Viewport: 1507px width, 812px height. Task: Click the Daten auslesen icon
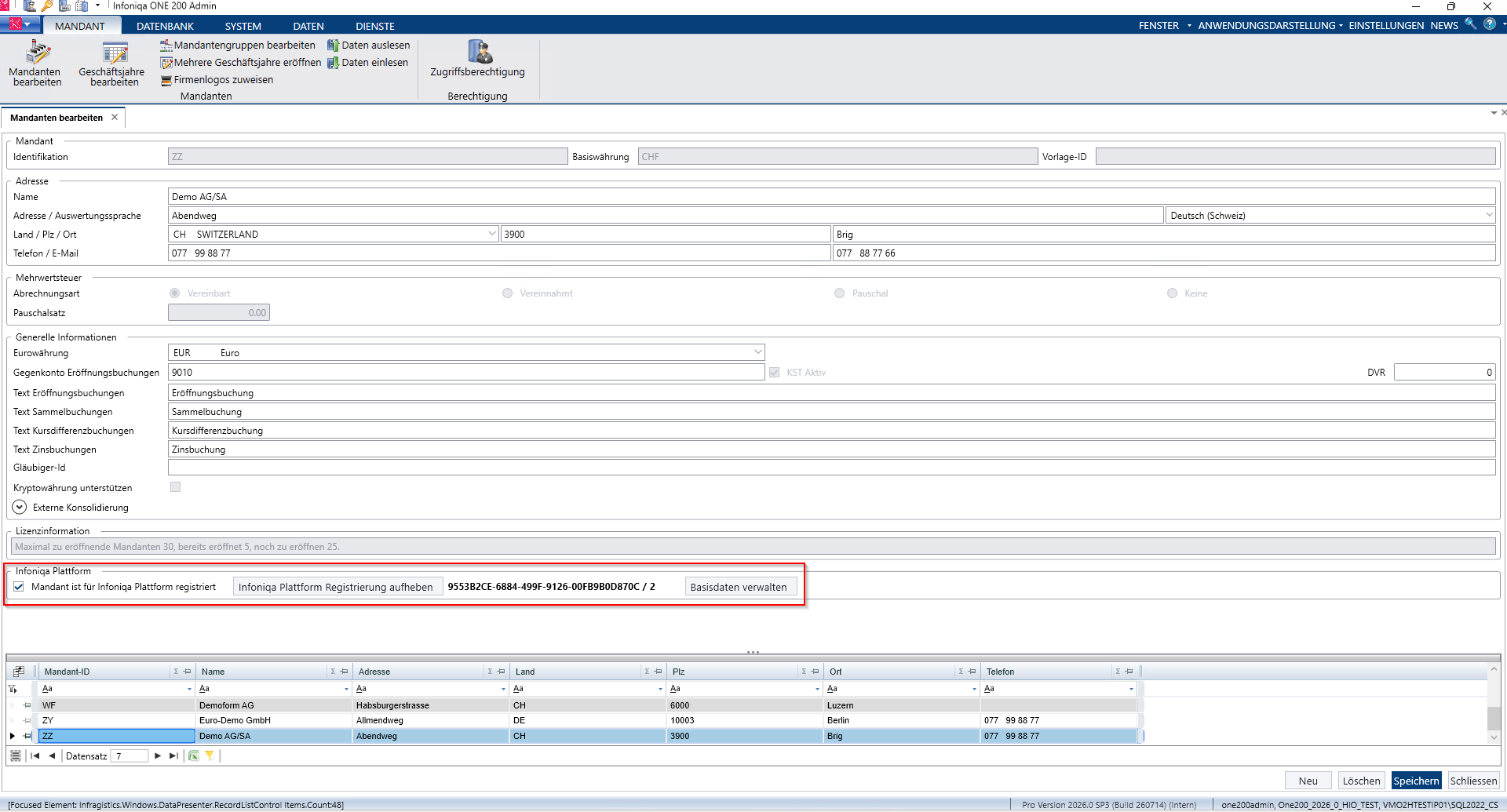coord(334,46)
